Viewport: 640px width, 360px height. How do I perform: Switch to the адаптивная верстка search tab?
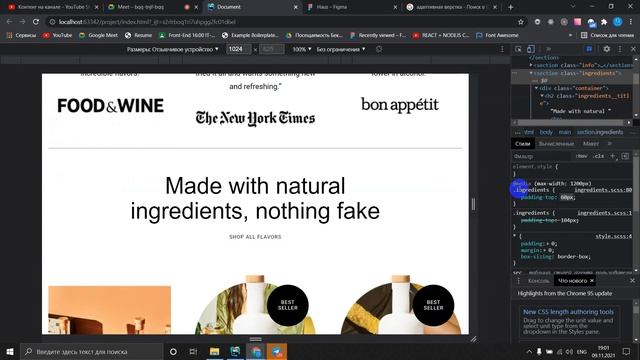click(x=451, y=7)
